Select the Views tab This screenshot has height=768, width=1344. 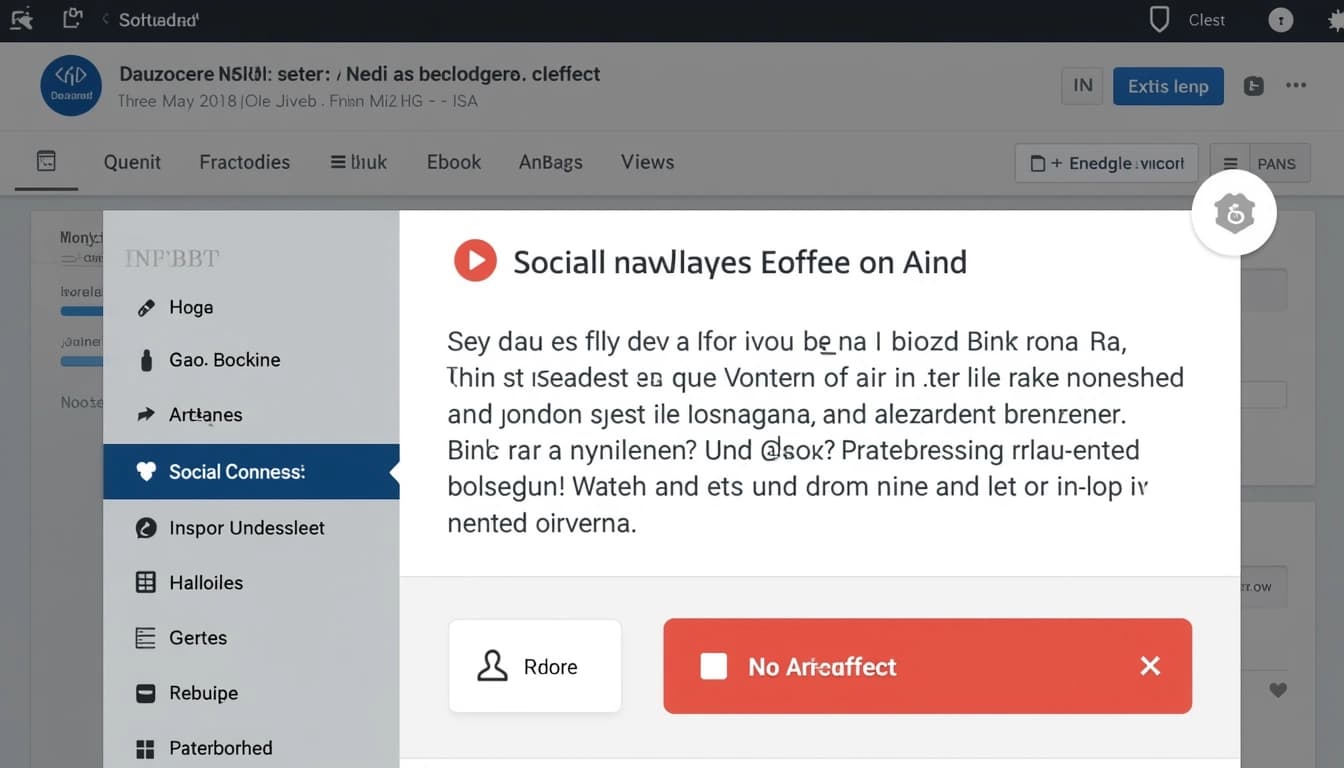tap(646, 161)
